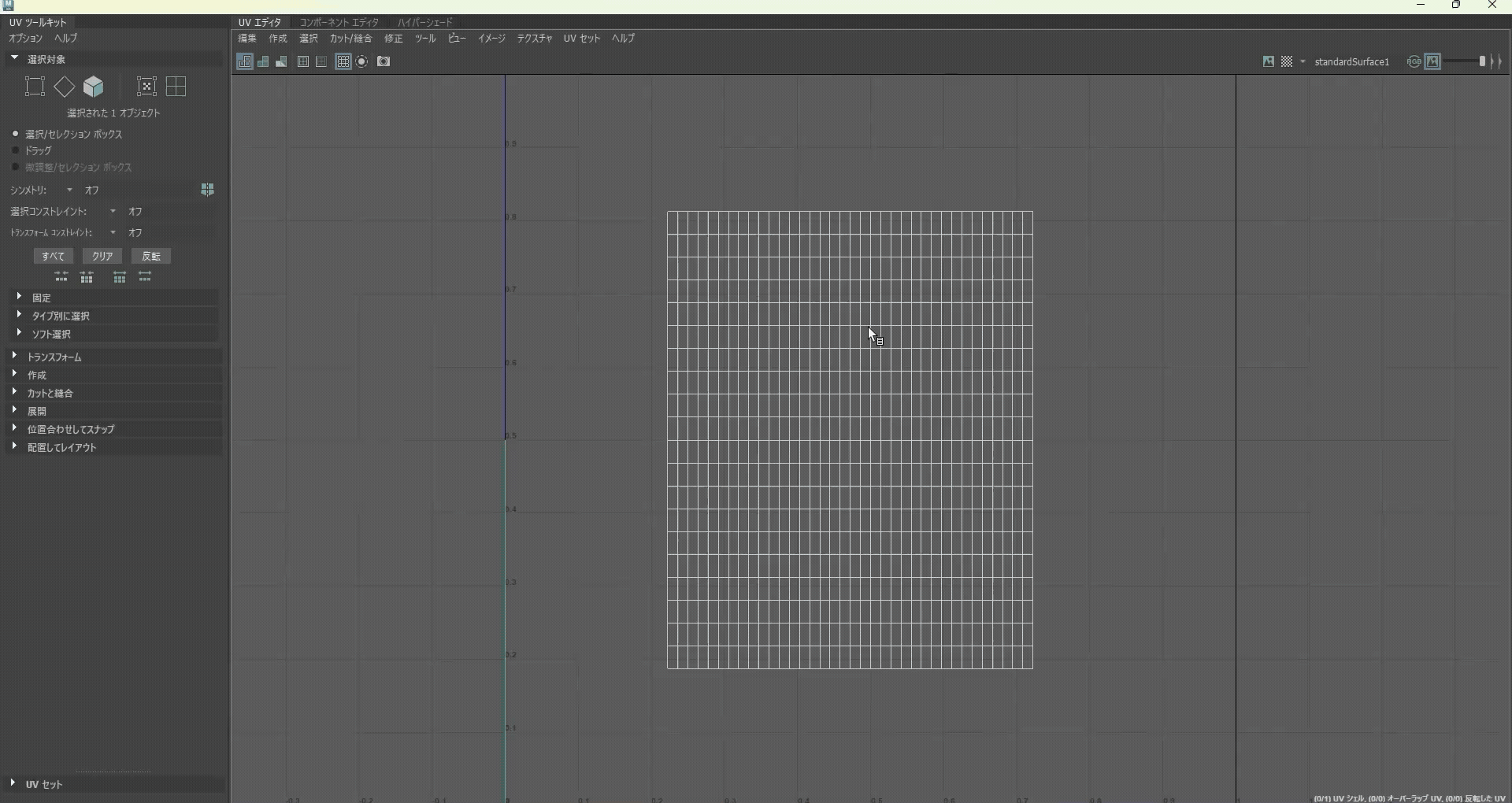
Task: Toggle the UV distortion display icon
Action: click(x=281, y=61)
